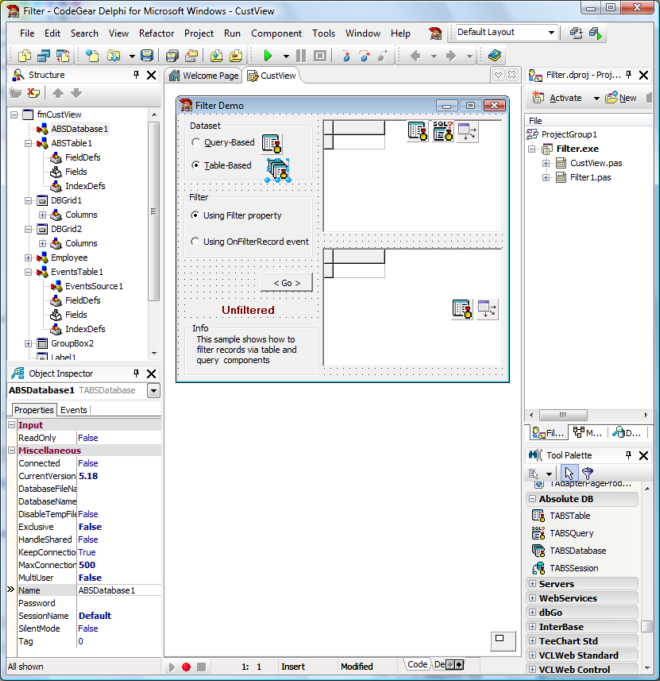Viewport: 660px width, 681px height.
Task: Select the TABSTable component in Tool Palette
Action: point(570,516)
